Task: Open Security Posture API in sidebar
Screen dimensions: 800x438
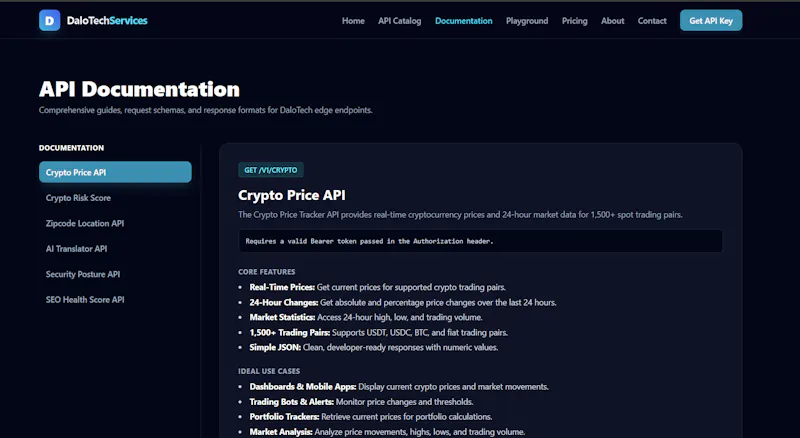Action: coord(115,274)
